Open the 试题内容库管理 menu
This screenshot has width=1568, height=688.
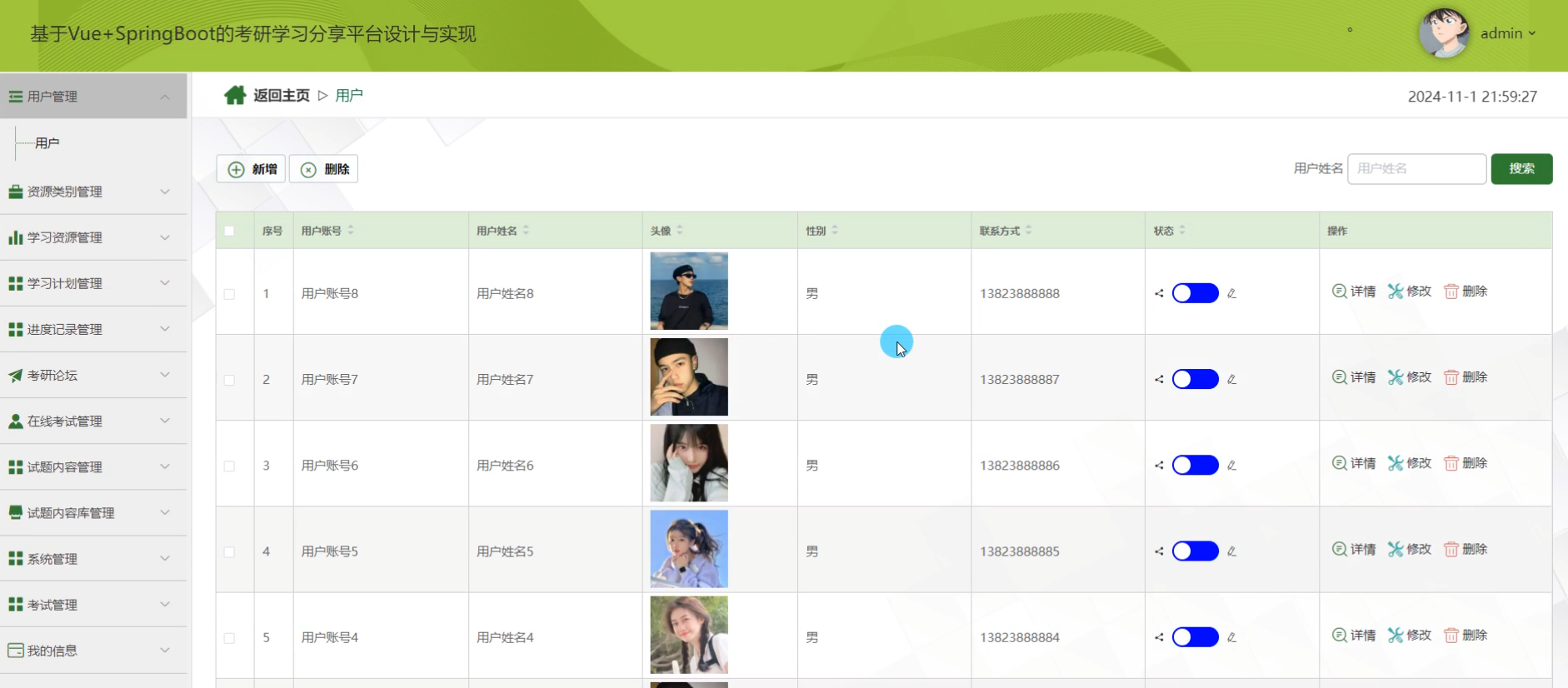point(93,513)
